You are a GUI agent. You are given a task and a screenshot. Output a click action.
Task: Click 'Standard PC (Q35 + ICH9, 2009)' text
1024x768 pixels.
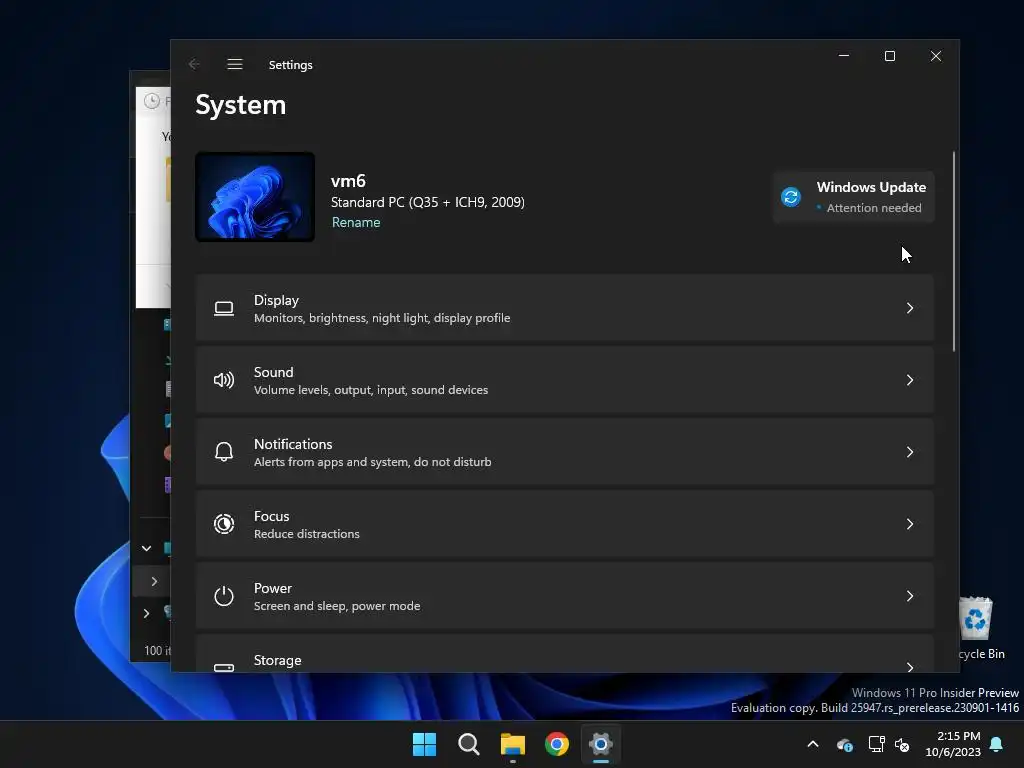point(428,202)
